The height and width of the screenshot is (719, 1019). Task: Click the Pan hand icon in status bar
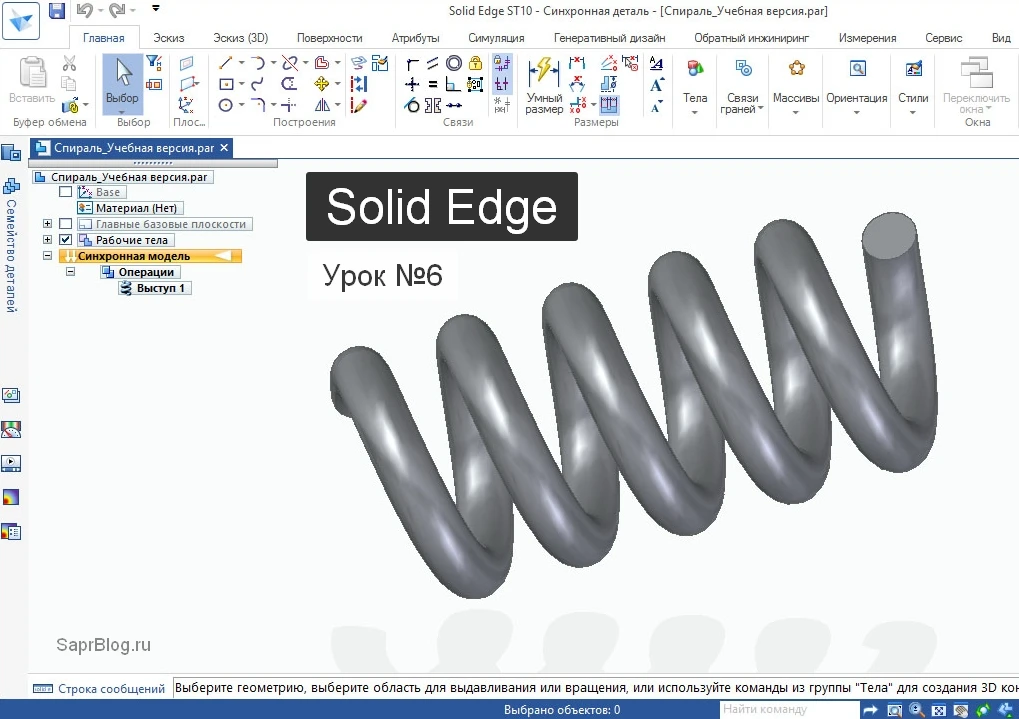click(x=961, y=710)
